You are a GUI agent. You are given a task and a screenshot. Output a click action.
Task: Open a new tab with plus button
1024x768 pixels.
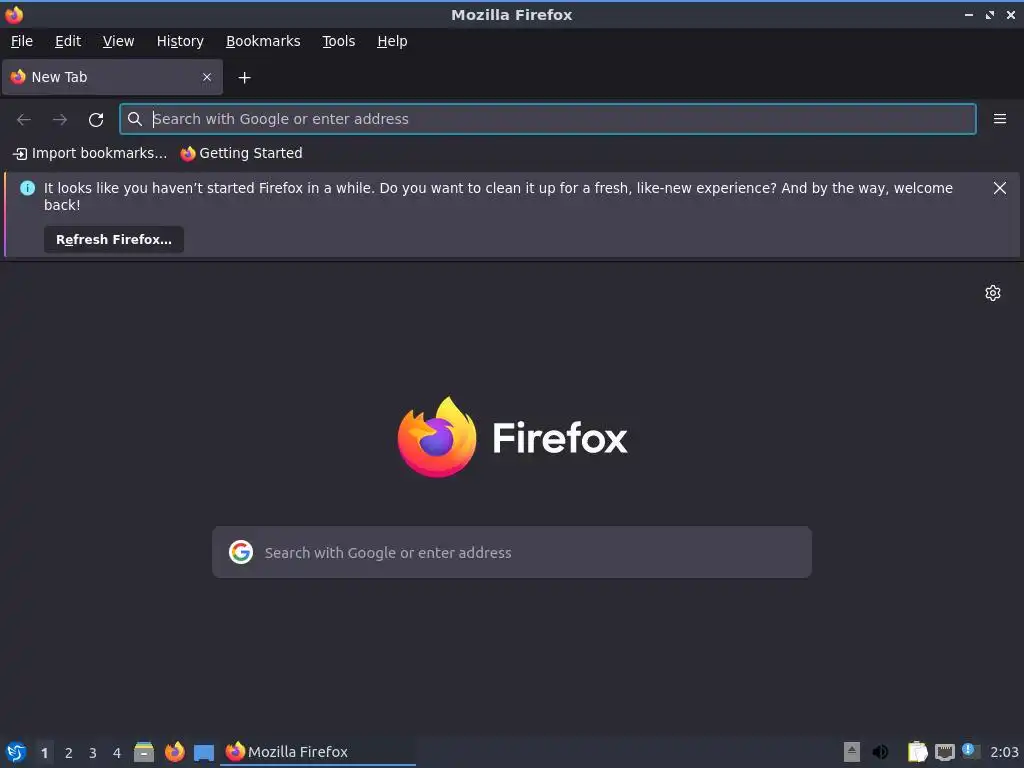[x=244, y=78]
